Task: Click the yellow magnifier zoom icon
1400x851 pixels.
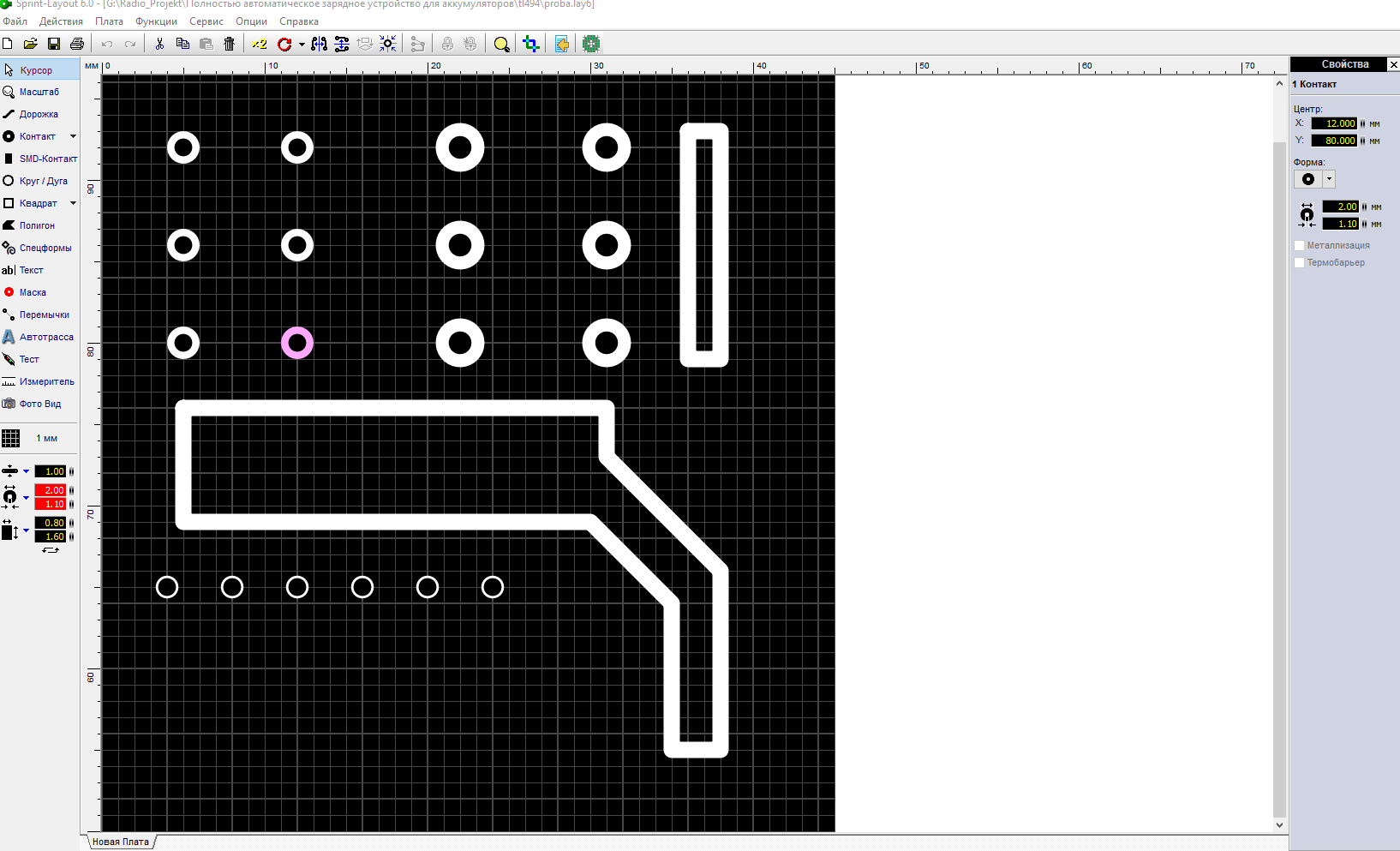Action: coord(502,44)
